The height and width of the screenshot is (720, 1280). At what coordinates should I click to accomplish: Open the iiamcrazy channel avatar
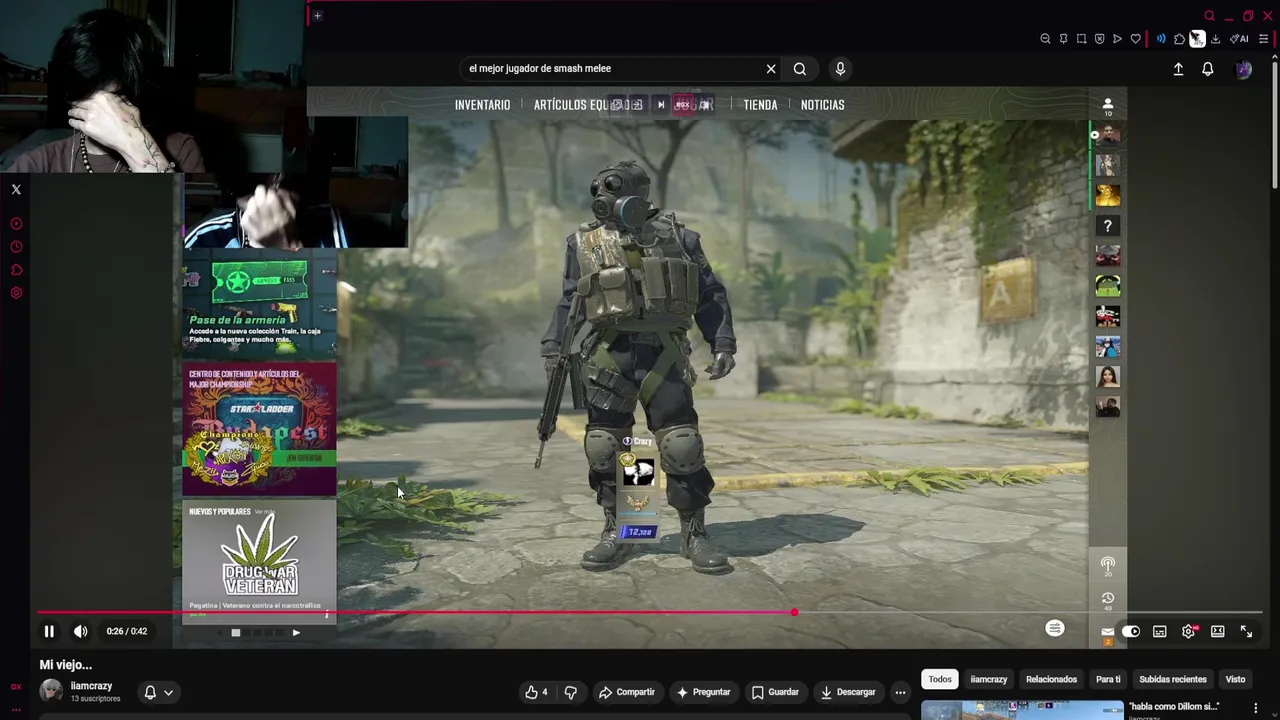click(x=51, y=691)
